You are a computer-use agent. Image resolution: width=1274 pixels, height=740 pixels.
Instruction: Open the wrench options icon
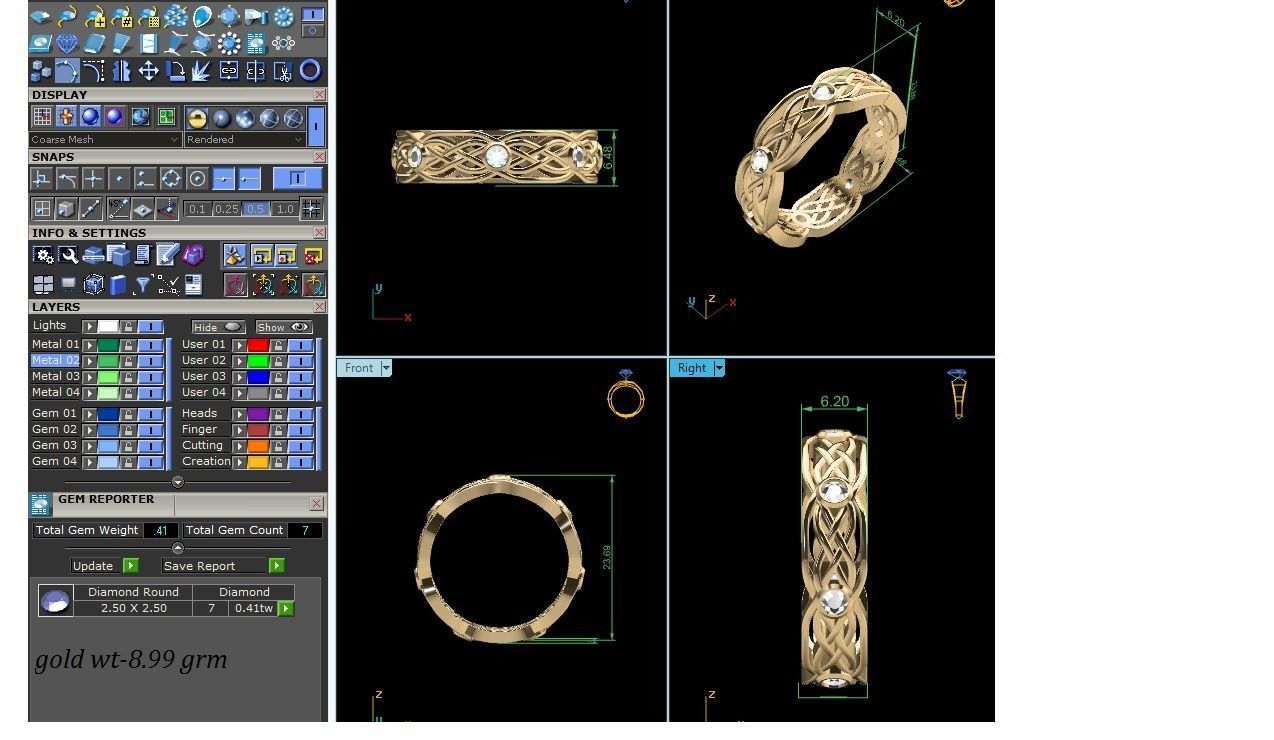(x=69, y=255)
